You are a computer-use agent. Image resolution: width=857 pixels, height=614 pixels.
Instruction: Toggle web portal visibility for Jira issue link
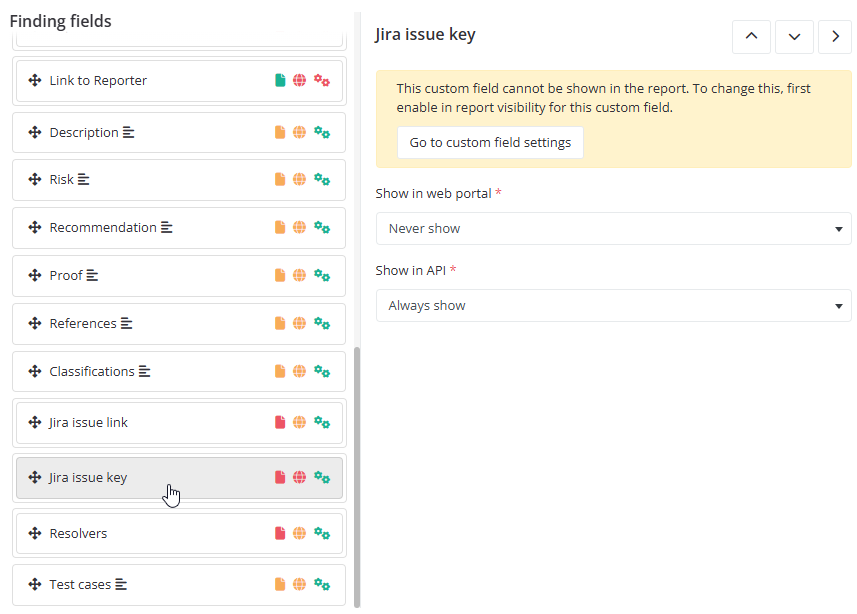pyautogui.click(x=299, y=422)
